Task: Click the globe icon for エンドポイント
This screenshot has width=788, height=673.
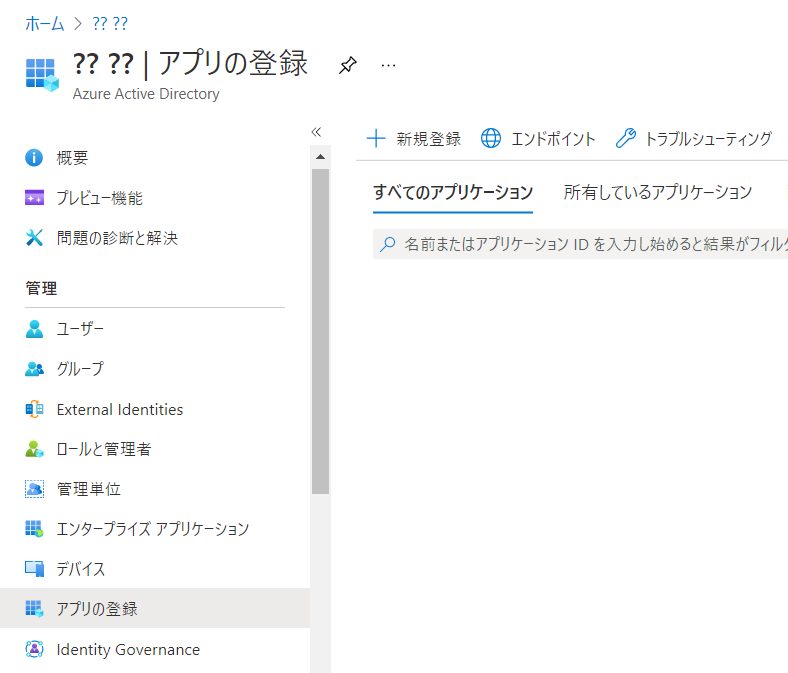Action: [491, 138]
